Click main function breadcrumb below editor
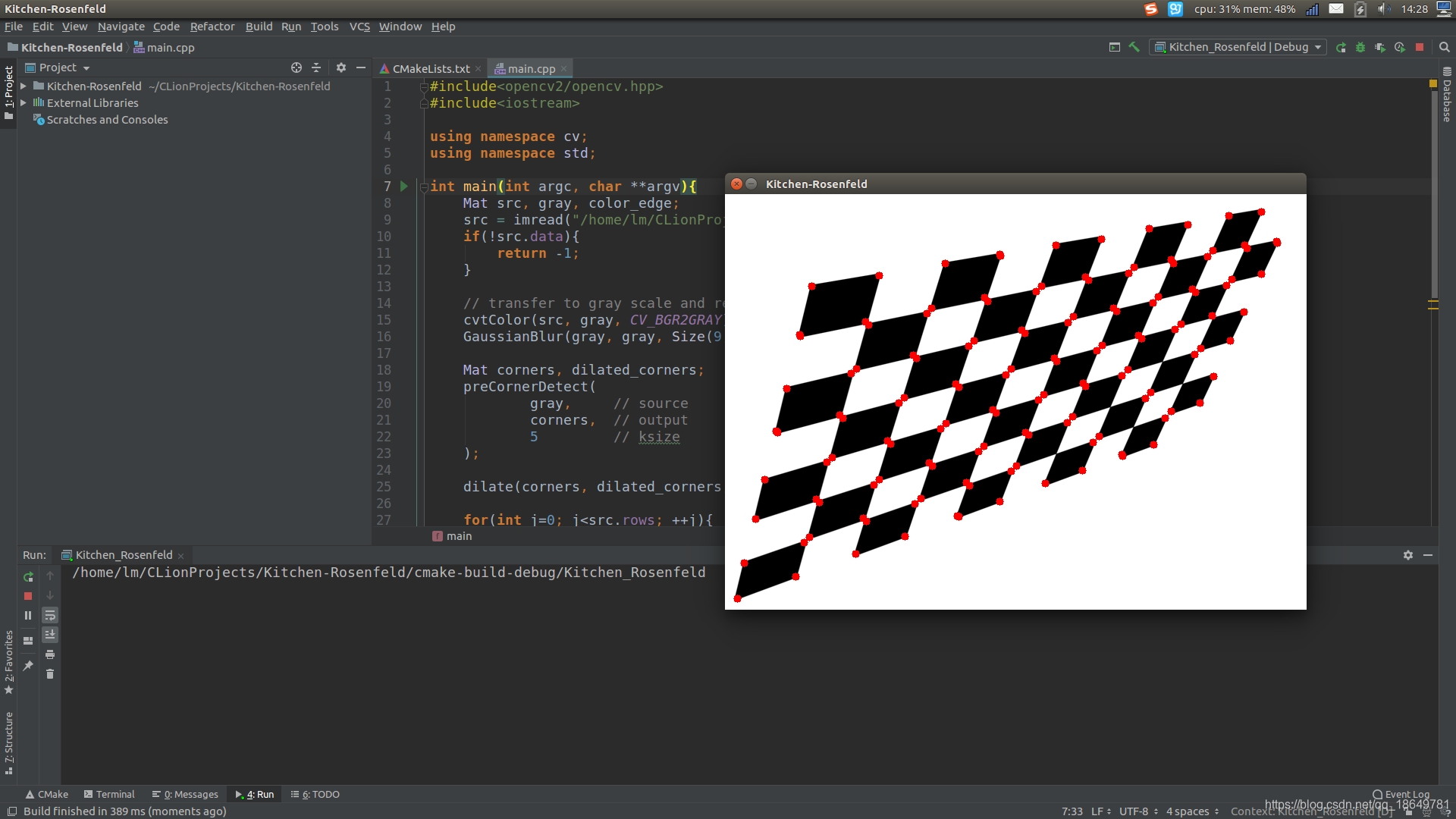This screenshot has height=819, width=1456. coord(453,536)
